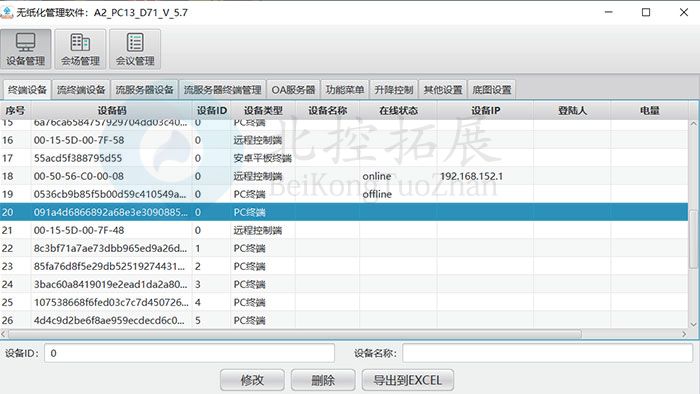Click device ID 5 in row 26
700x394 pixels.
click(198, 320)
